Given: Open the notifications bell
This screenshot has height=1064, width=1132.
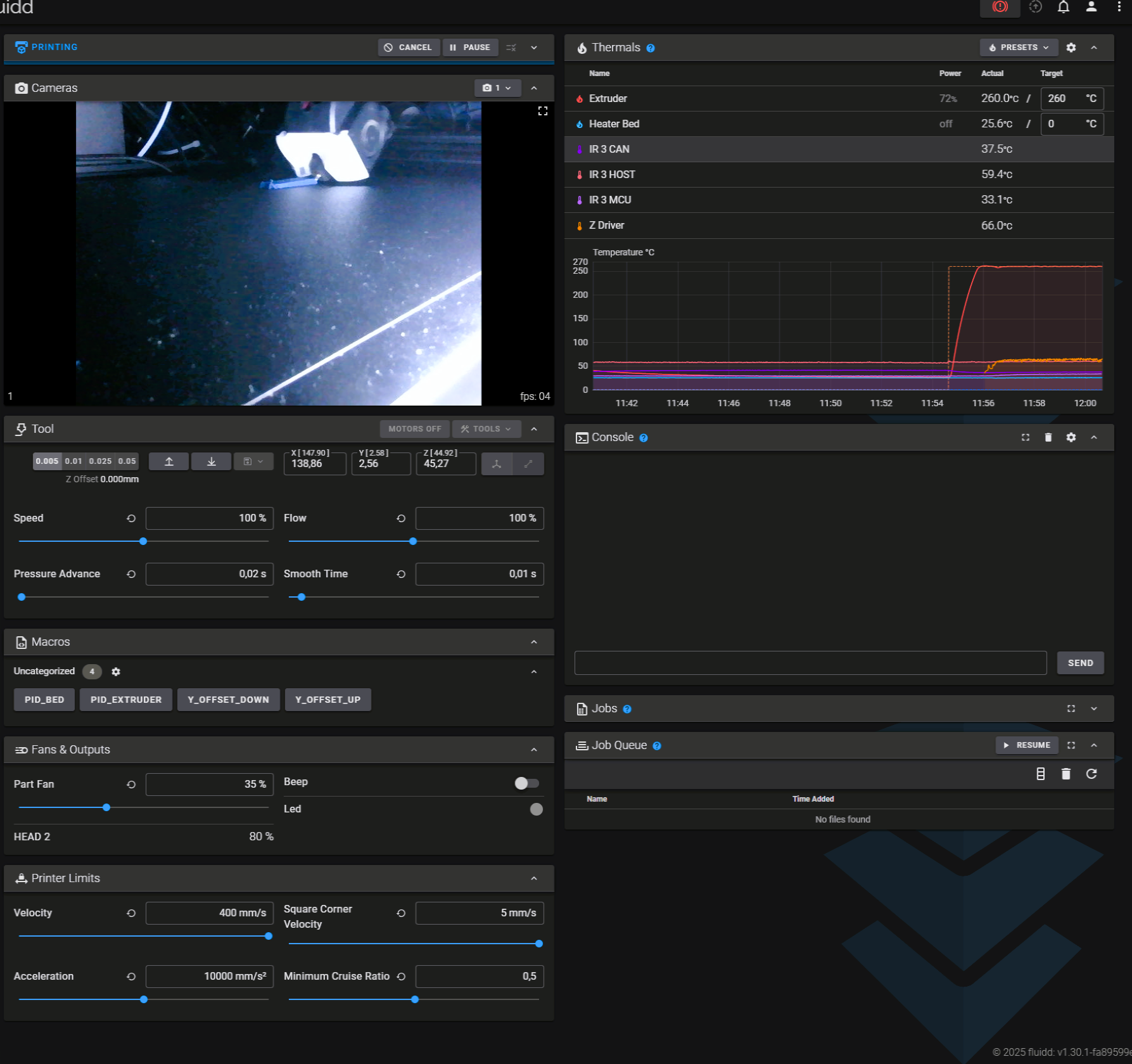Looking at the screenshot, I should (x=1064, y=7).
